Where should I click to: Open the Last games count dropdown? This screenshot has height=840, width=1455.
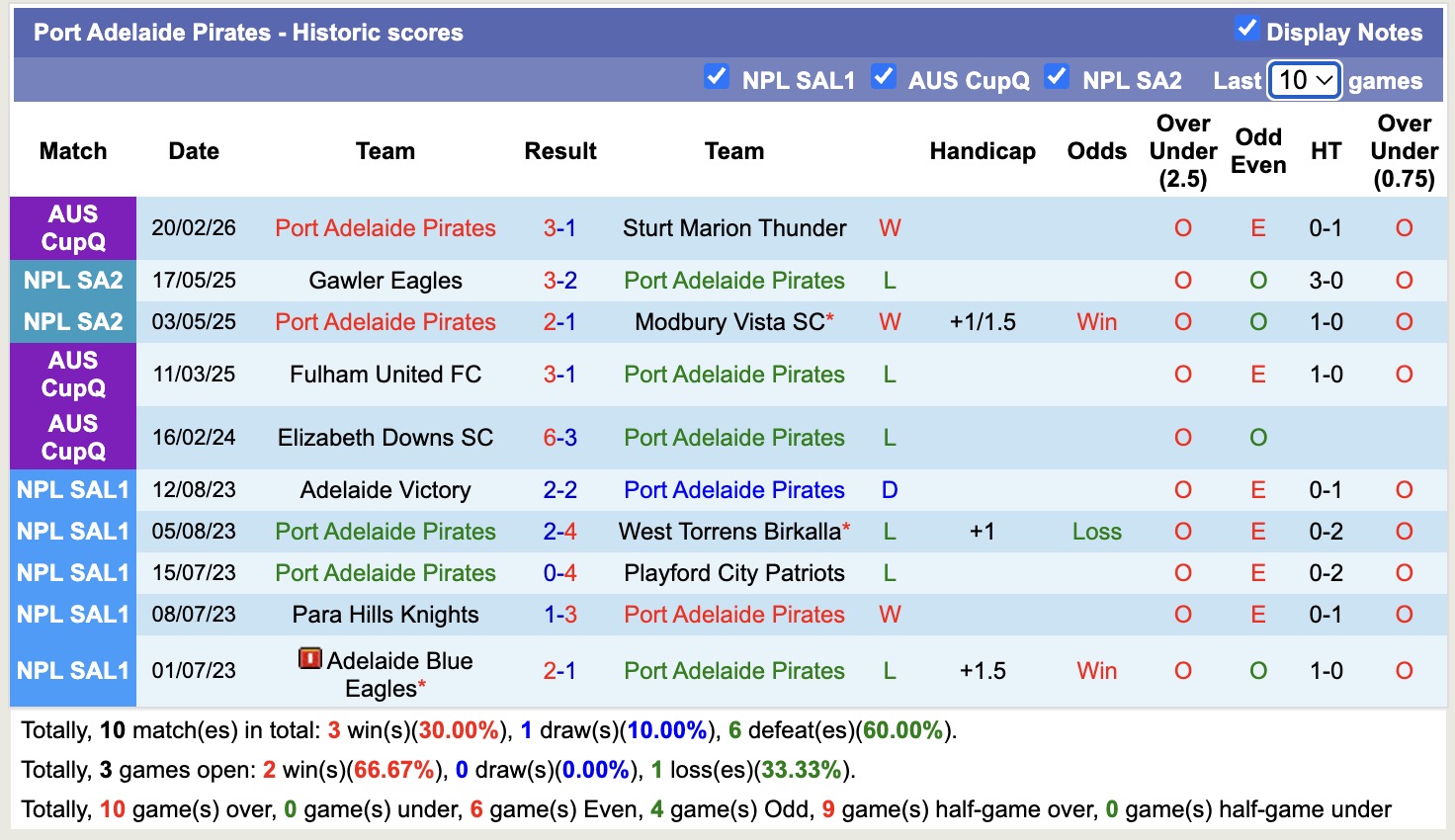click(x=1303, y=80)
